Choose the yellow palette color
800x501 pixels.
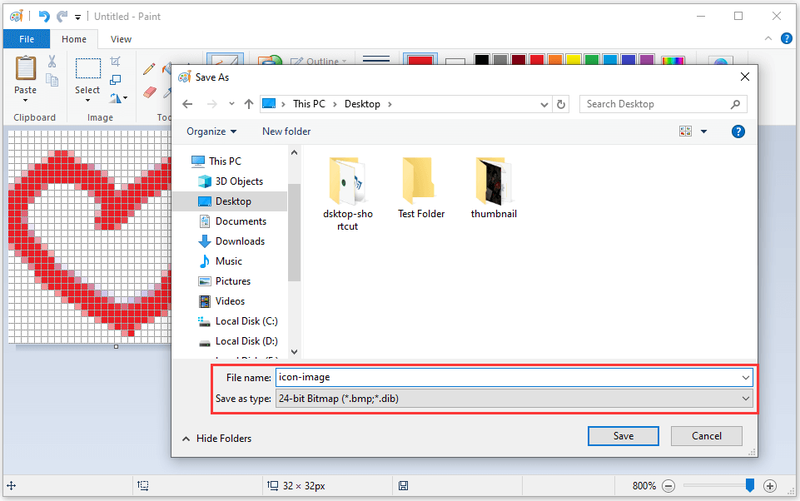[x=573, y=60]
